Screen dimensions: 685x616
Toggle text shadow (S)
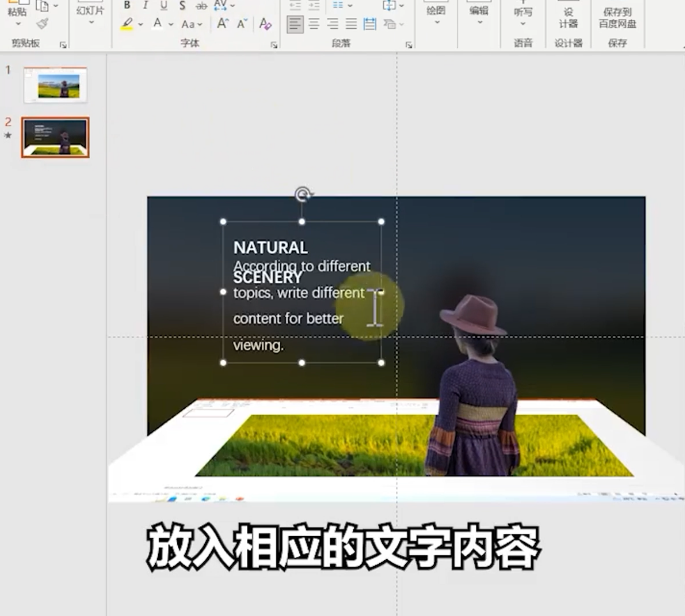(183, 5)
